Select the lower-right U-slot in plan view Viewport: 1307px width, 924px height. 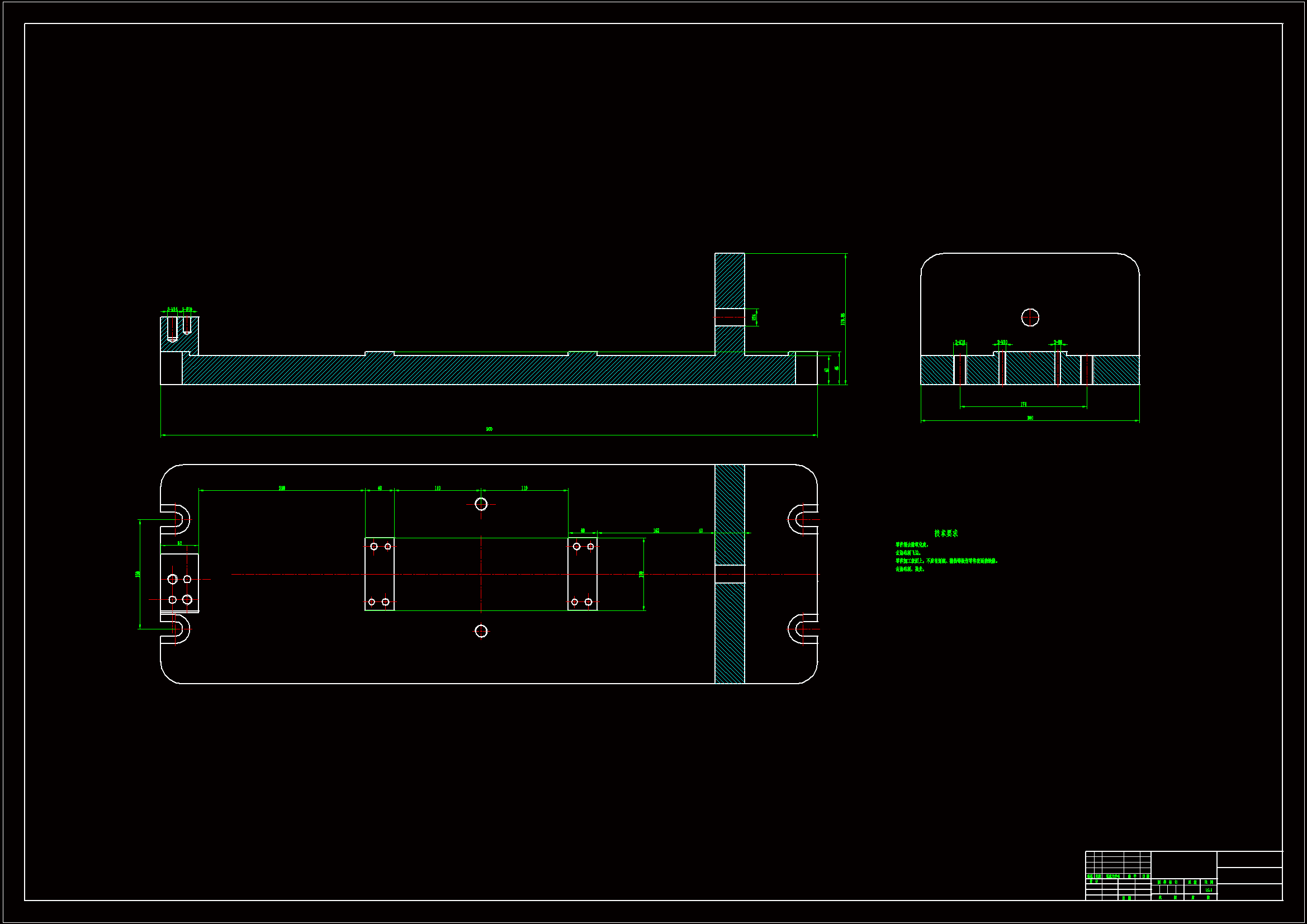(x=802, y=629)
